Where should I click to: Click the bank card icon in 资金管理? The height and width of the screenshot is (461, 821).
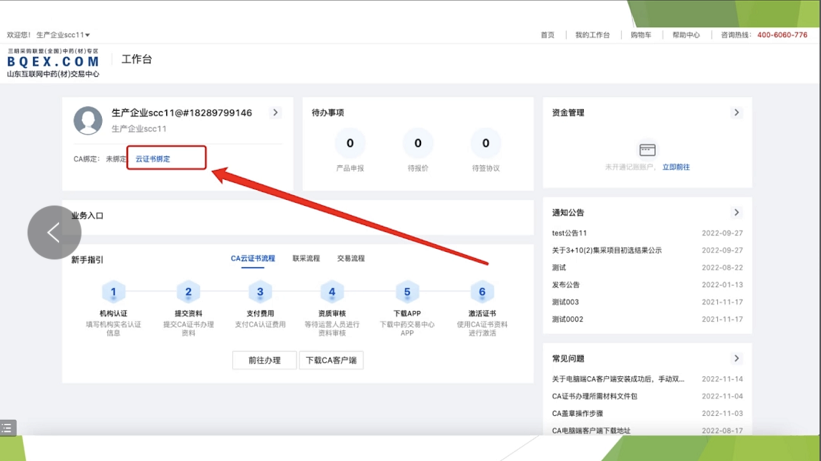[647, 150]
